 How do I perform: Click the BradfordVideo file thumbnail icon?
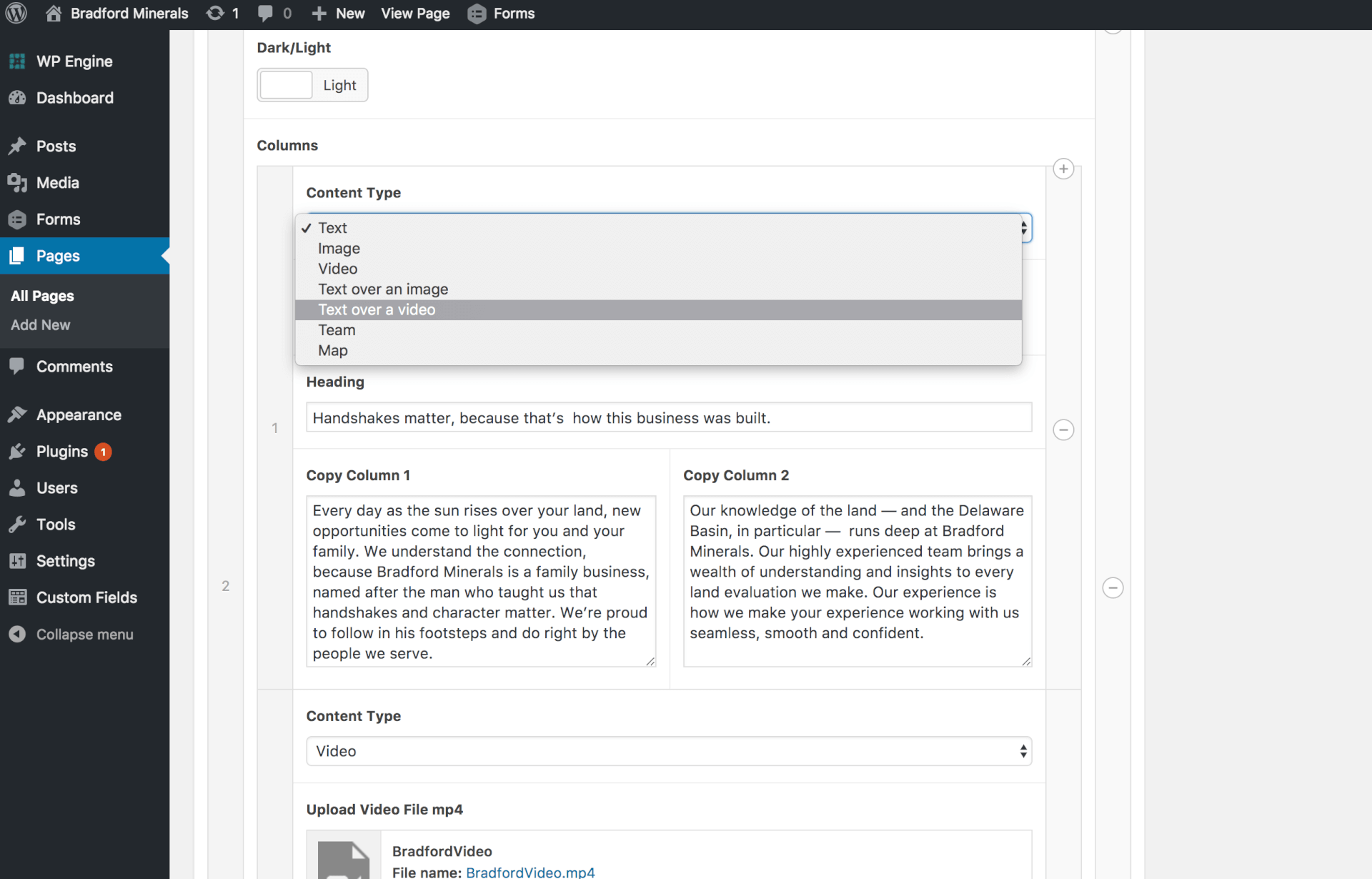point(344,860)
